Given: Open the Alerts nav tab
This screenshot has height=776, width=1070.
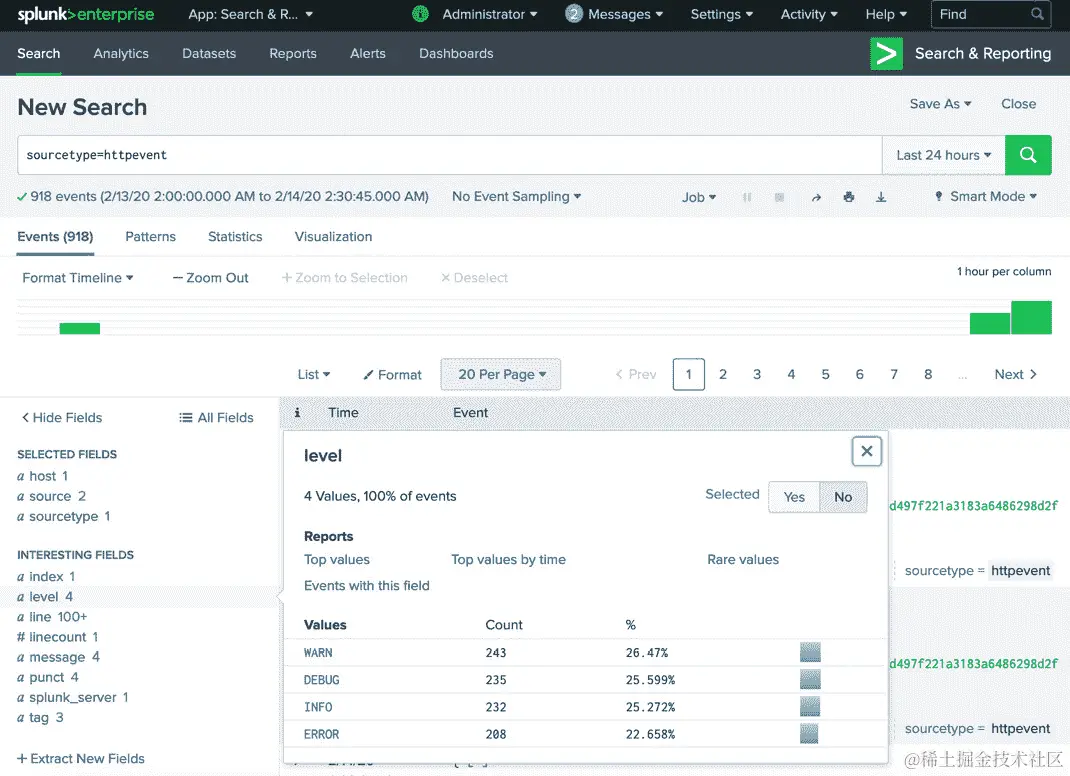Looking at the screenshot, I should [x=368, y=53].
